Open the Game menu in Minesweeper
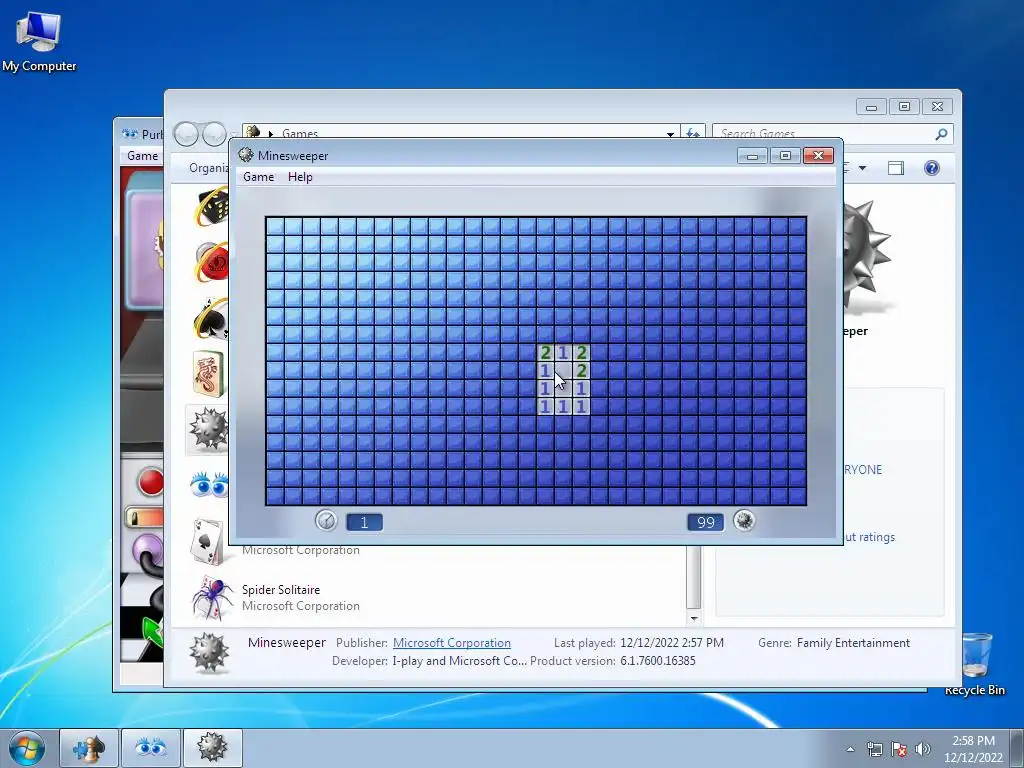Image resolution: width=1024 pixels, height=768 pixels. (259, 177)
